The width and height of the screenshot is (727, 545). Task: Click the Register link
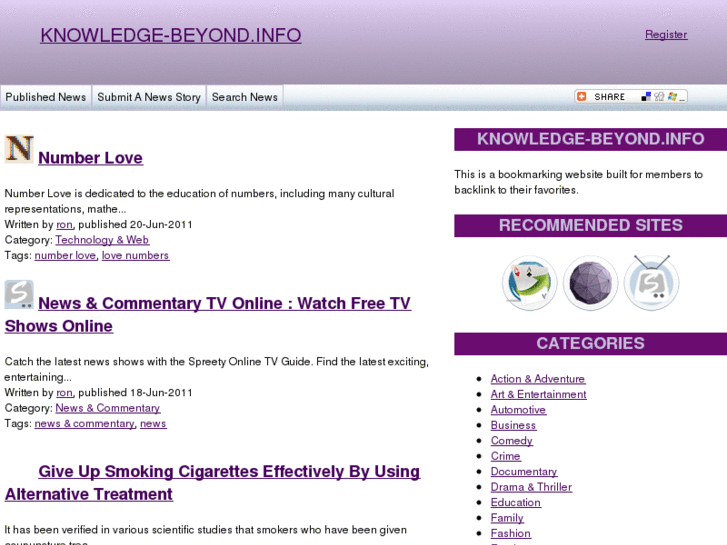666,34
